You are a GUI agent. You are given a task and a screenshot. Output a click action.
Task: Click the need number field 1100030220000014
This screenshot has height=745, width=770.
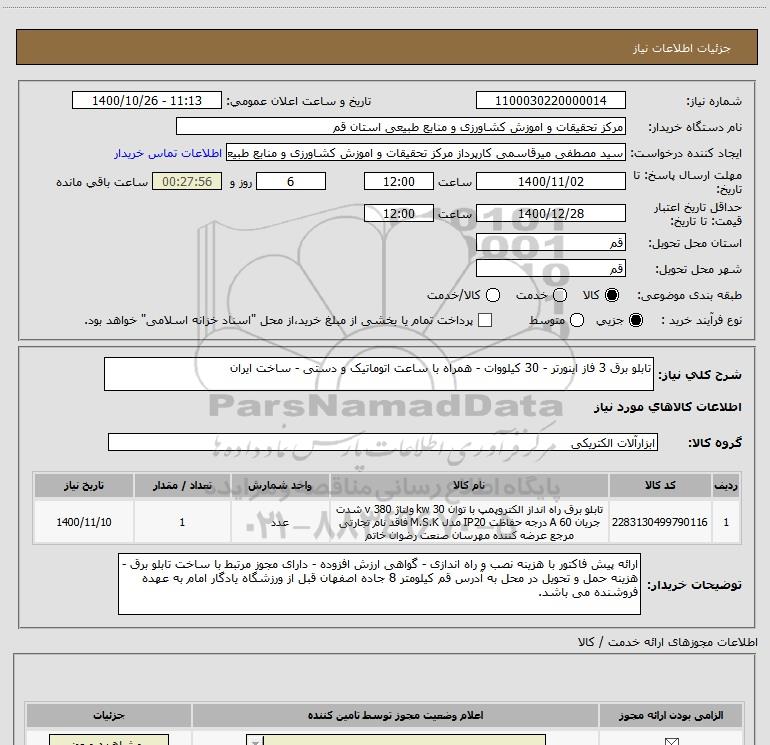550,101
